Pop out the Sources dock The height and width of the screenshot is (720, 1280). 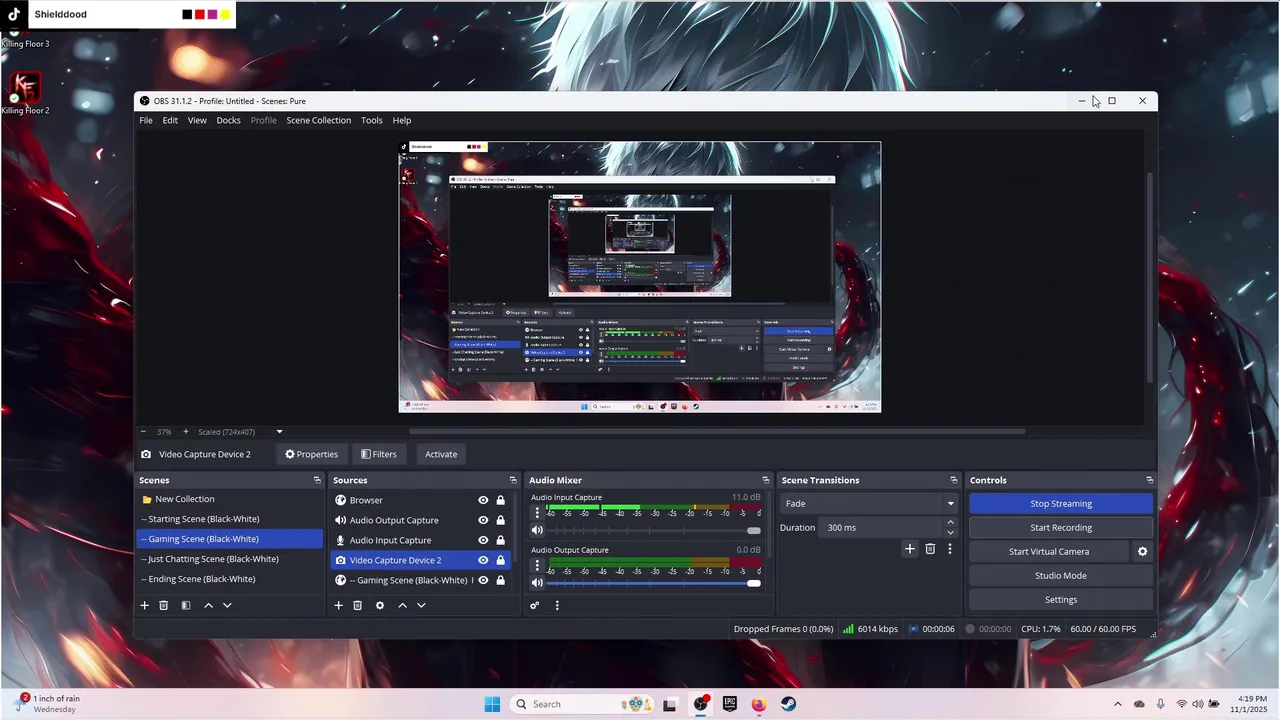tap(513, 480)
